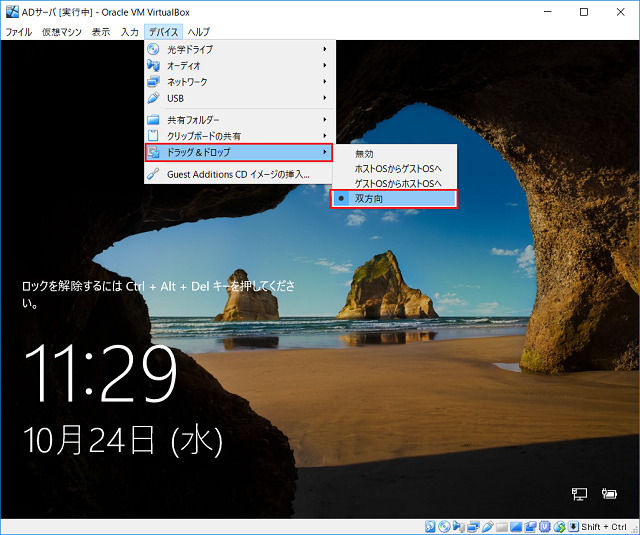Click the keyboard capture arrow icon
Viewport: 640px width, 535px height.
pos(573,526)
